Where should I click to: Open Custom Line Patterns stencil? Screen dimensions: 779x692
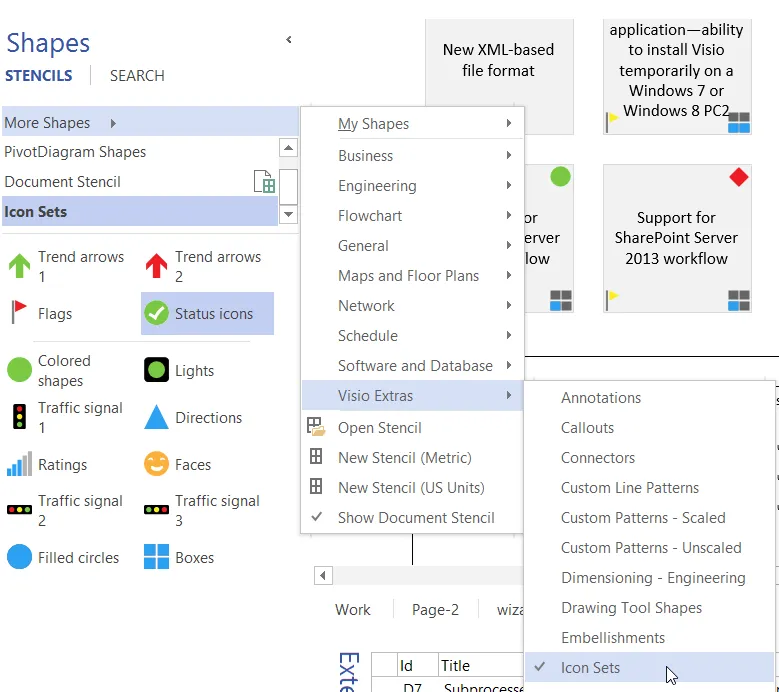[x=649, y=488]
